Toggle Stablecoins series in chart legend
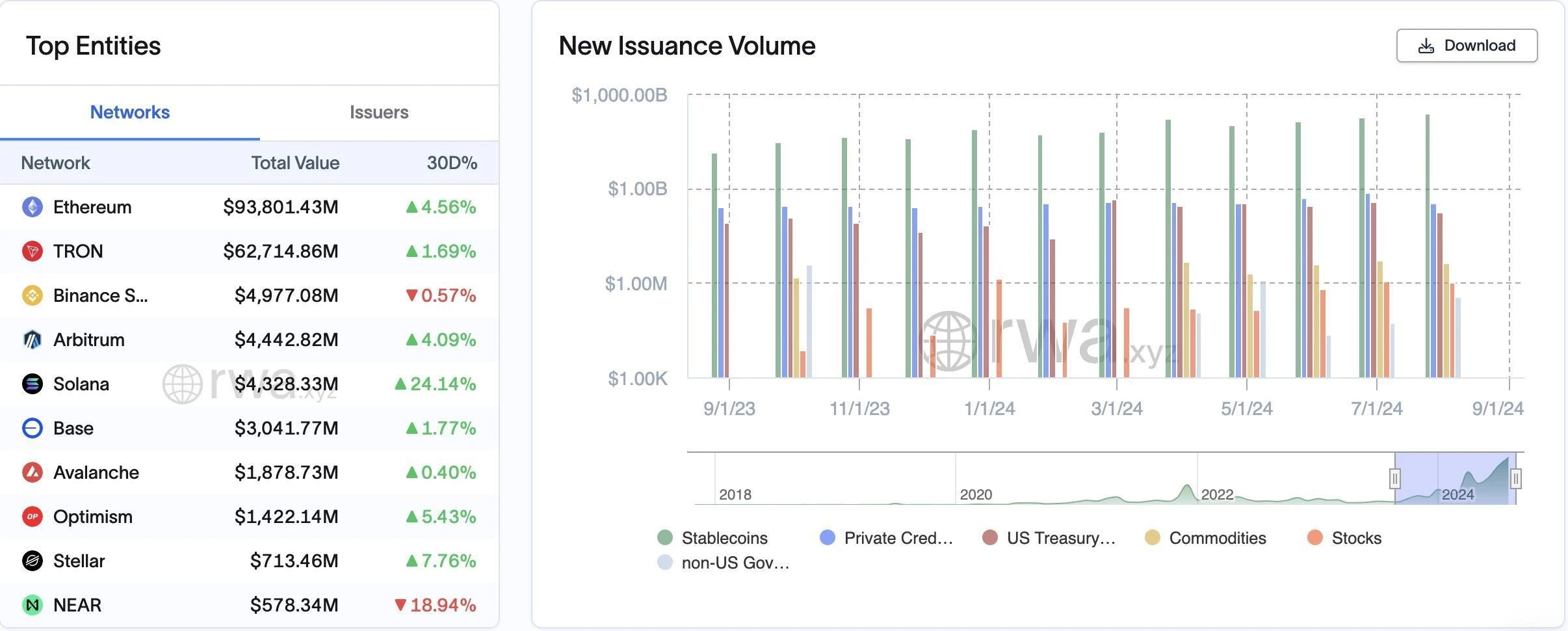 713,538
